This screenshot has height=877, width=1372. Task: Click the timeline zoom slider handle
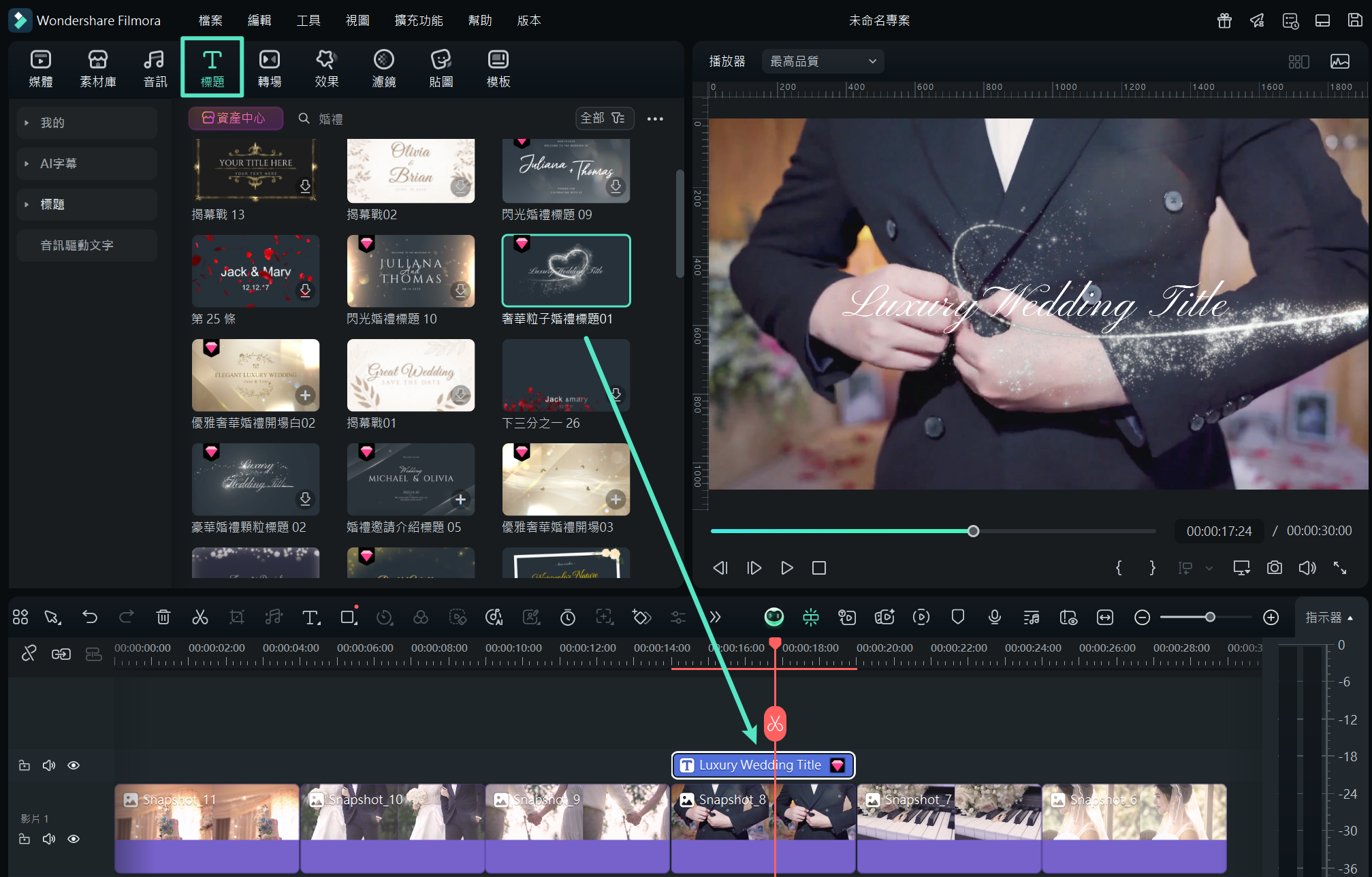[x=1210, y=617]
